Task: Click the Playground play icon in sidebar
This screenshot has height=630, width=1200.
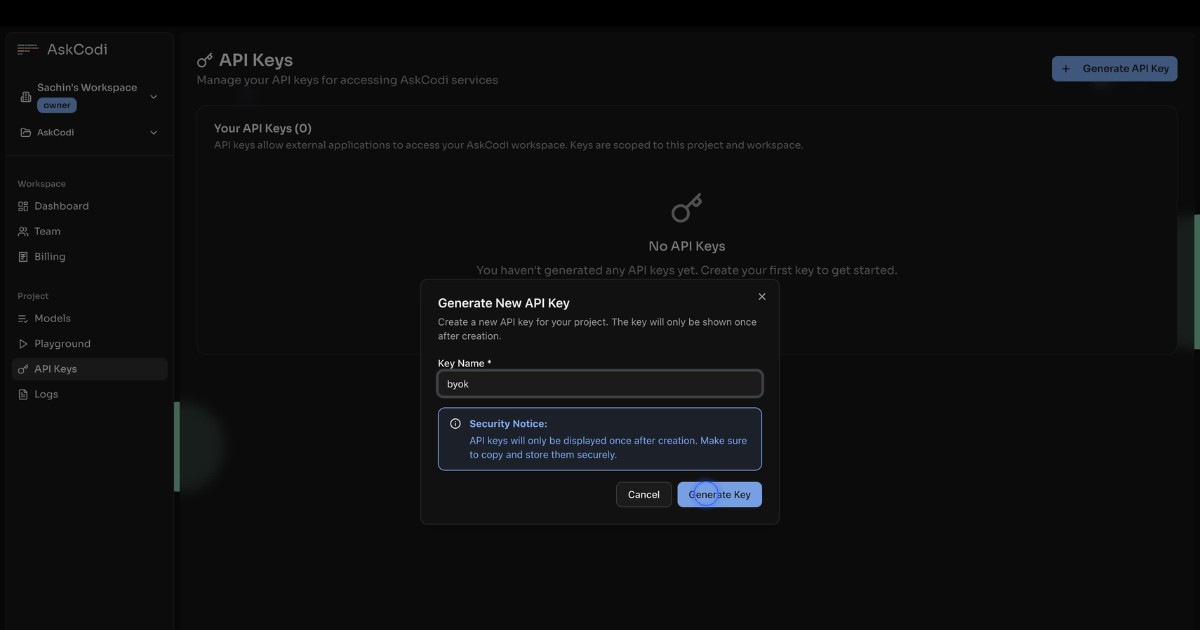Action: [x=24, y=344]
